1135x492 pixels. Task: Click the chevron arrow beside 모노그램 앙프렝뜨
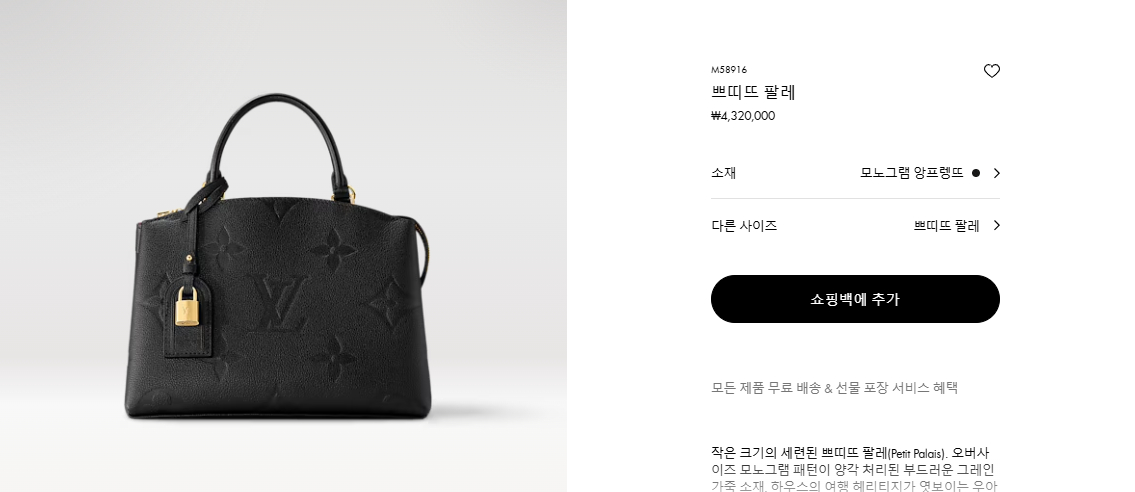pyautogui.click(x=997, y=173)
